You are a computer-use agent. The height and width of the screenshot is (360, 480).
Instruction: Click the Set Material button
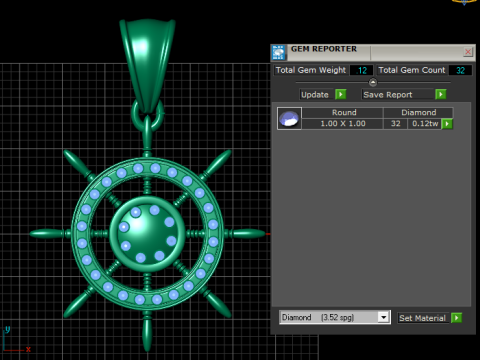point(423,318)
